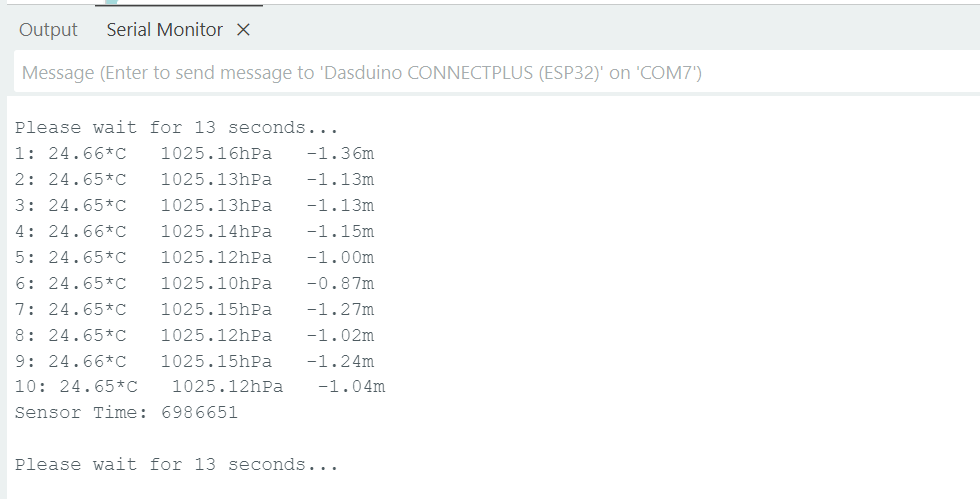This screenshot has width=980, height=499.
Task: Click reading line 2 in serial output
Action: pyautogui.click(x=195, y=180)
